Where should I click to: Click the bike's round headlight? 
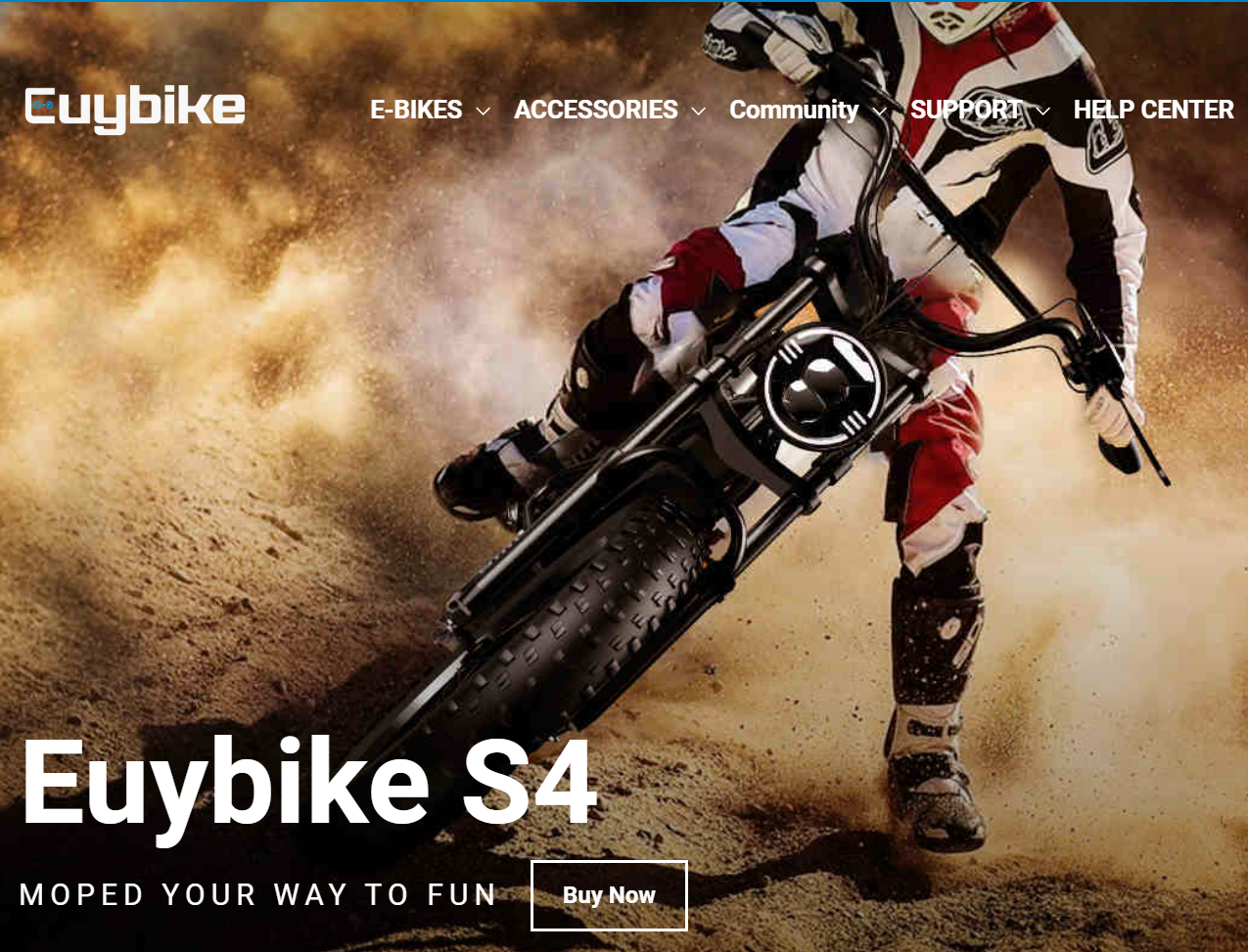(824, 385)
